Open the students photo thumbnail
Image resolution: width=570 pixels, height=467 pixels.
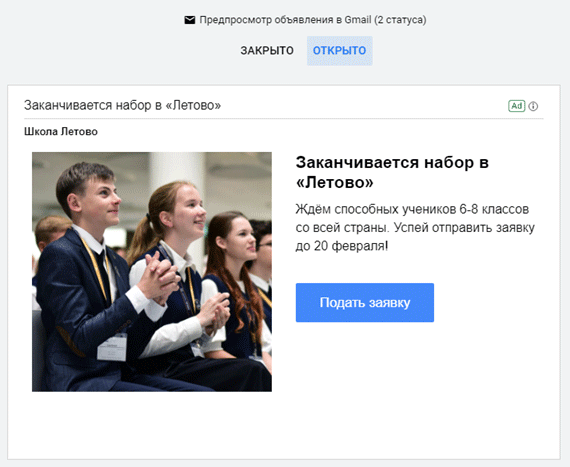point(152,271)
